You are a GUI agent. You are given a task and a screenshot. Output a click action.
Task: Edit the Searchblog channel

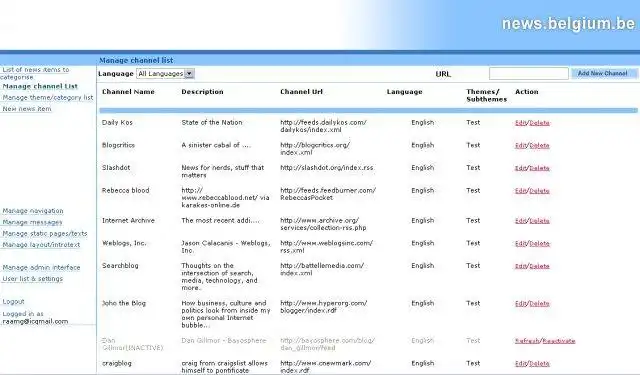520,266
